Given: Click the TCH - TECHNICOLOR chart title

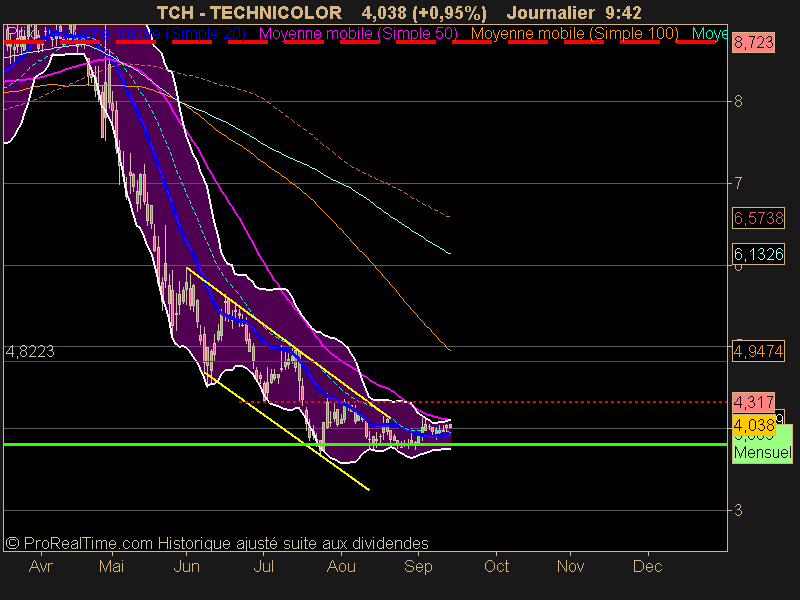Looking at the screenshot, I should [249, 12].
